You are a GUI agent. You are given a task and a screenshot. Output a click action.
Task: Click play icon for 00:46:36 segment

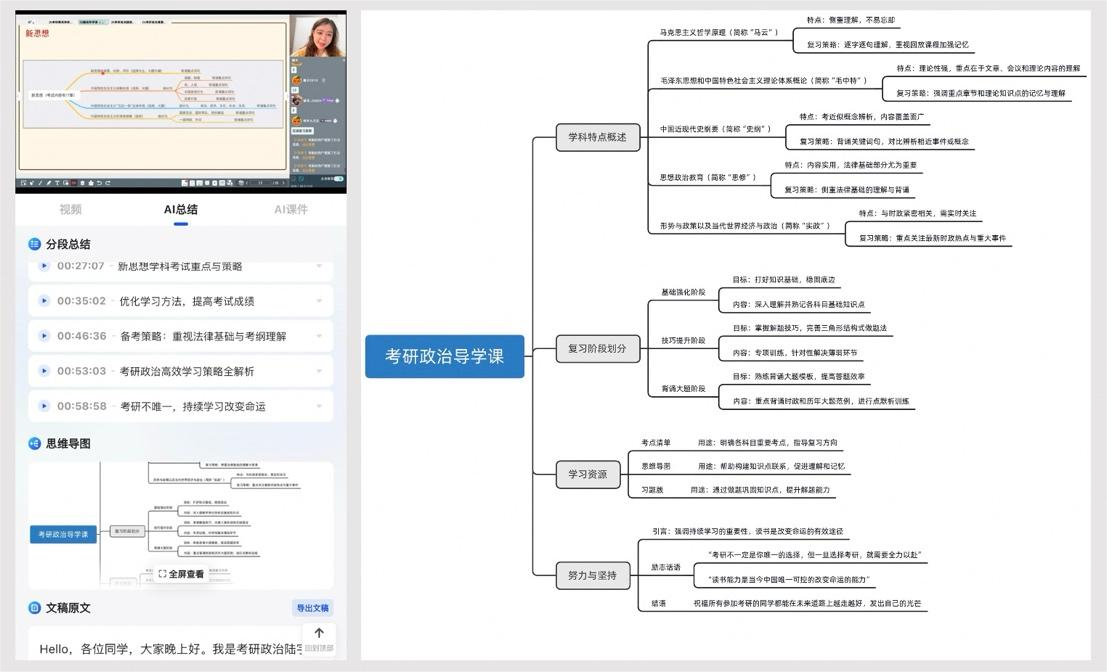[43, 336]
